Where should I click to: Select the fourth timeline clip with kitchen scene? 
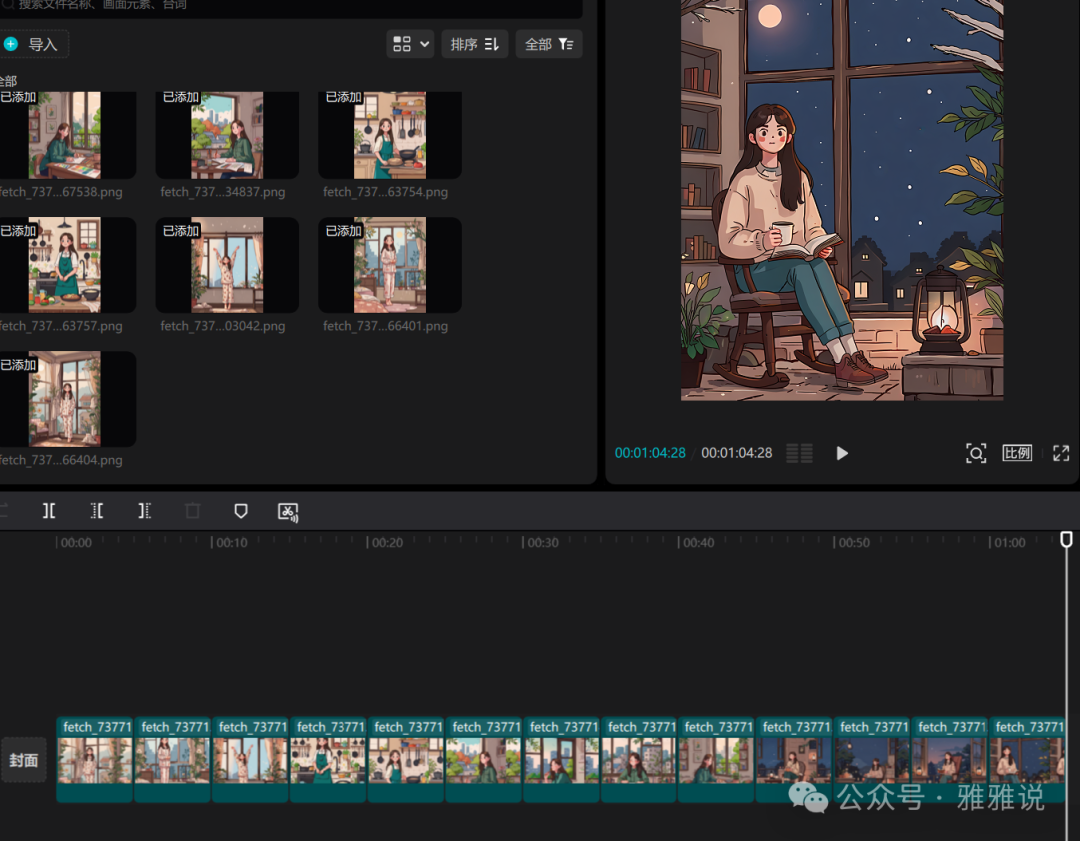(328, 760)
